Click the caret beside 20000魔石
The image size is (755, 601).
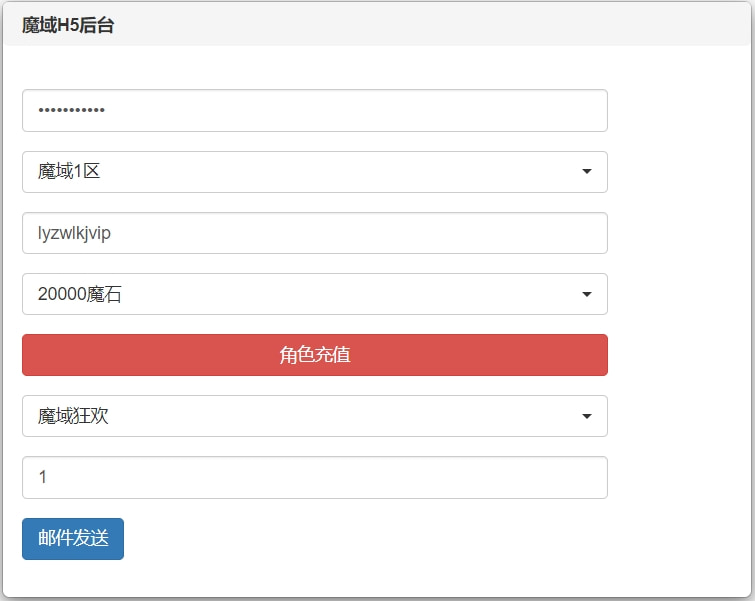(586, 294)
